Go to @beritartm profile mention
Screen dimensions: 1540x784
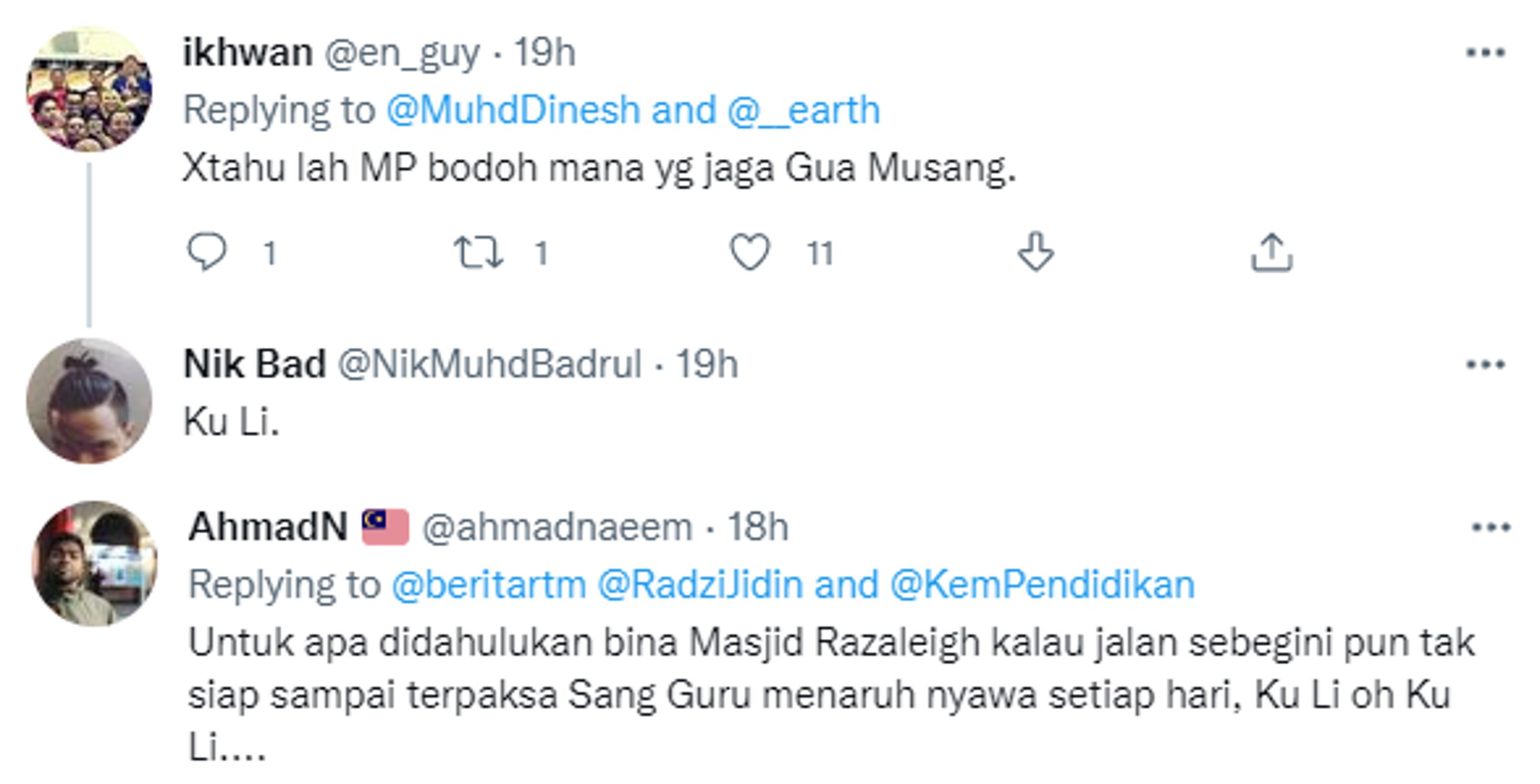click(489, 585)
